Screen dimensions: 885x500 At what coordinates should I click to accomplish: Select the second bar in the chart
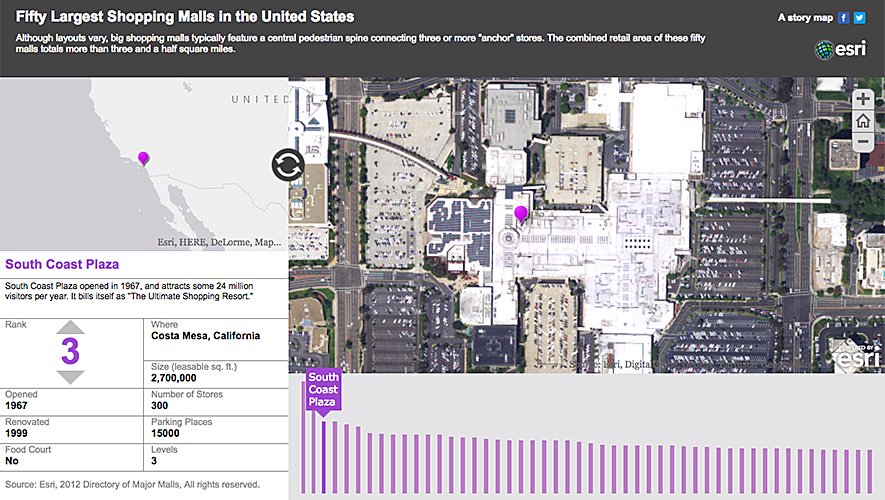(x=313, y=450)
